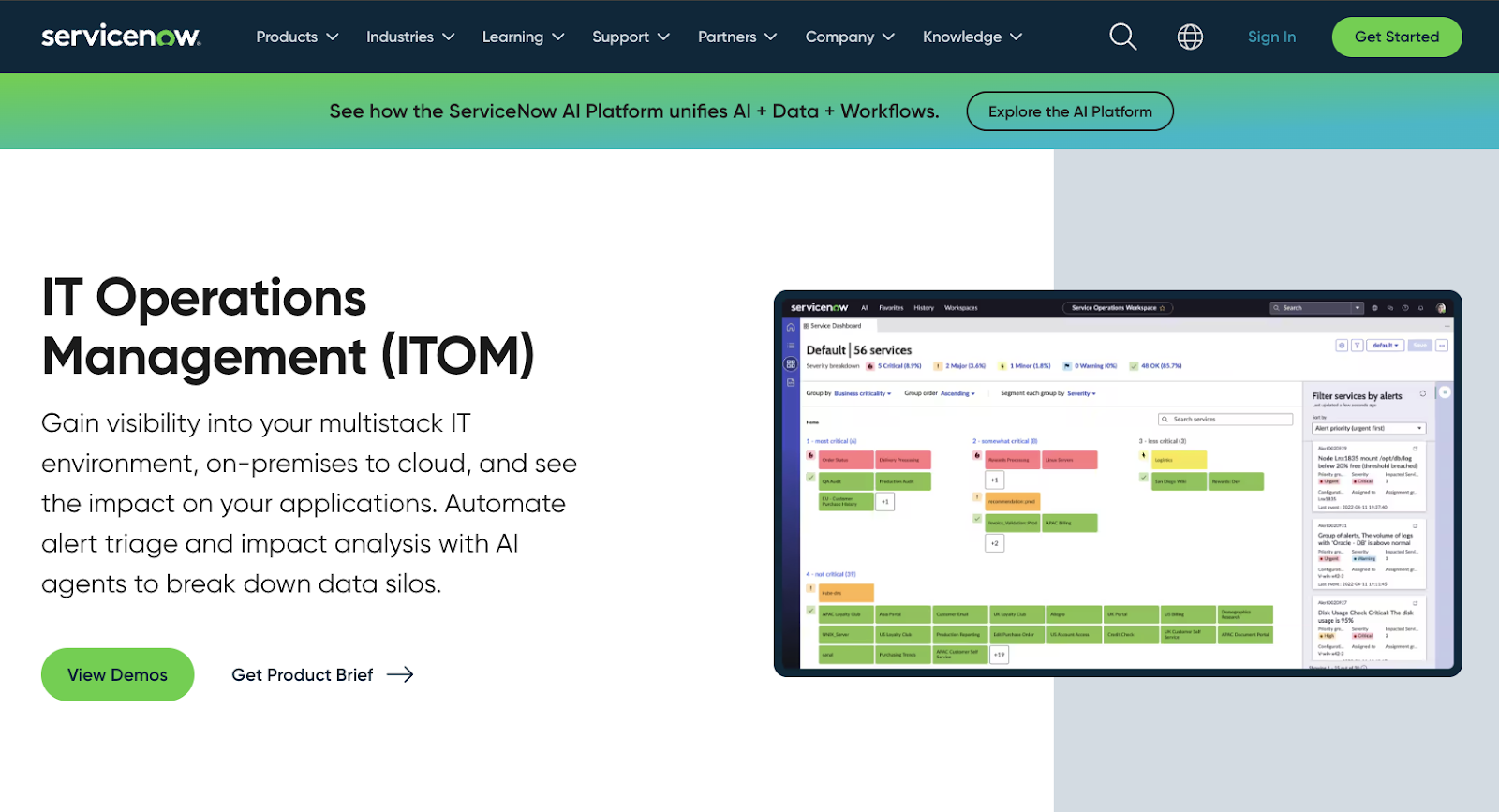Click the IT Operations Management (ITOM) heading
Viewport: 1499px width, 812px height.
(288, 327)
